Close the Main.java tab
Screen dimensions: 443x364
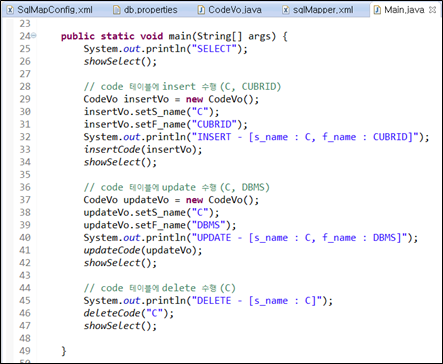coord(432,10)
